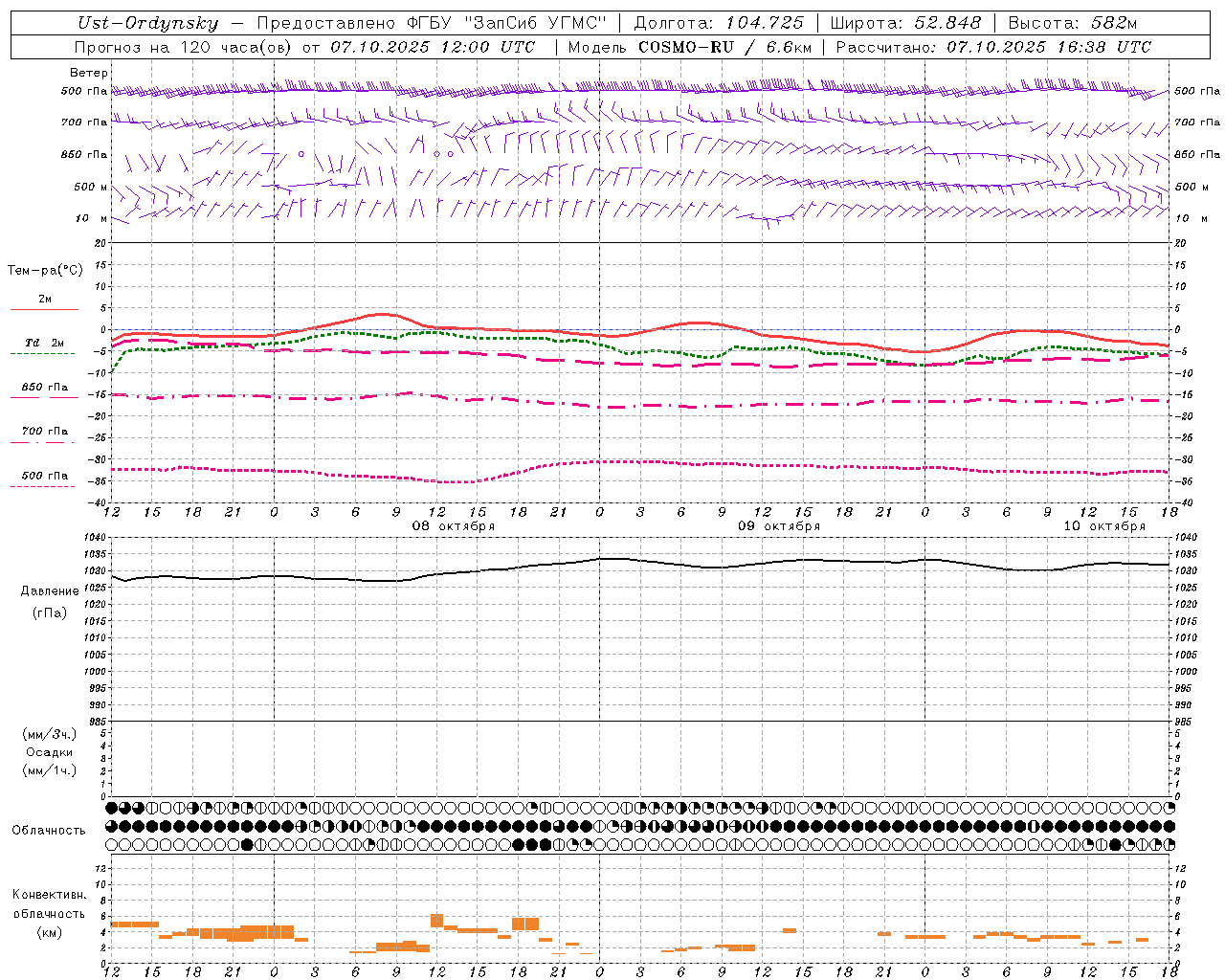The height and width of the screenshot is (980, 1225).
Task: Click the 'Осадки' precipitation label
Action: [x=50, y=752]
